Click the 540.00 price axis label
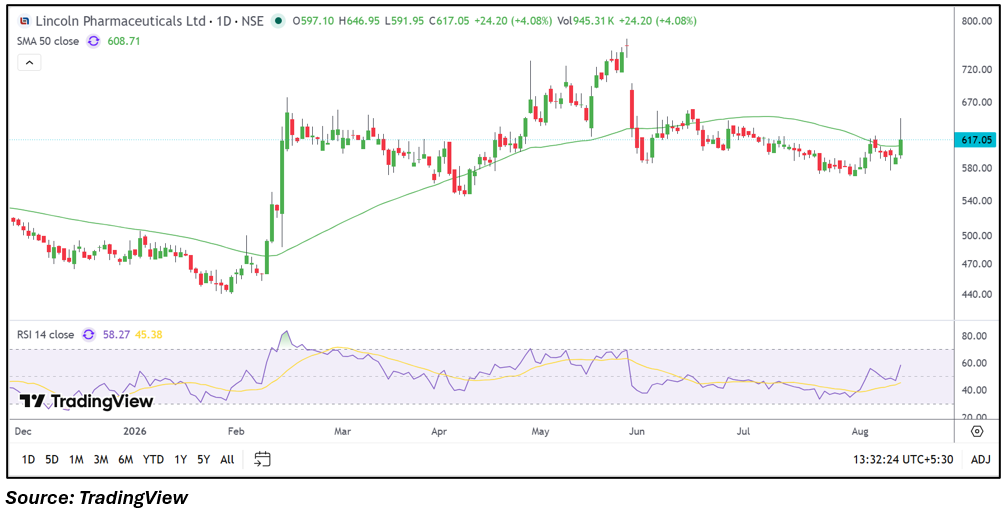 (977, 201)
